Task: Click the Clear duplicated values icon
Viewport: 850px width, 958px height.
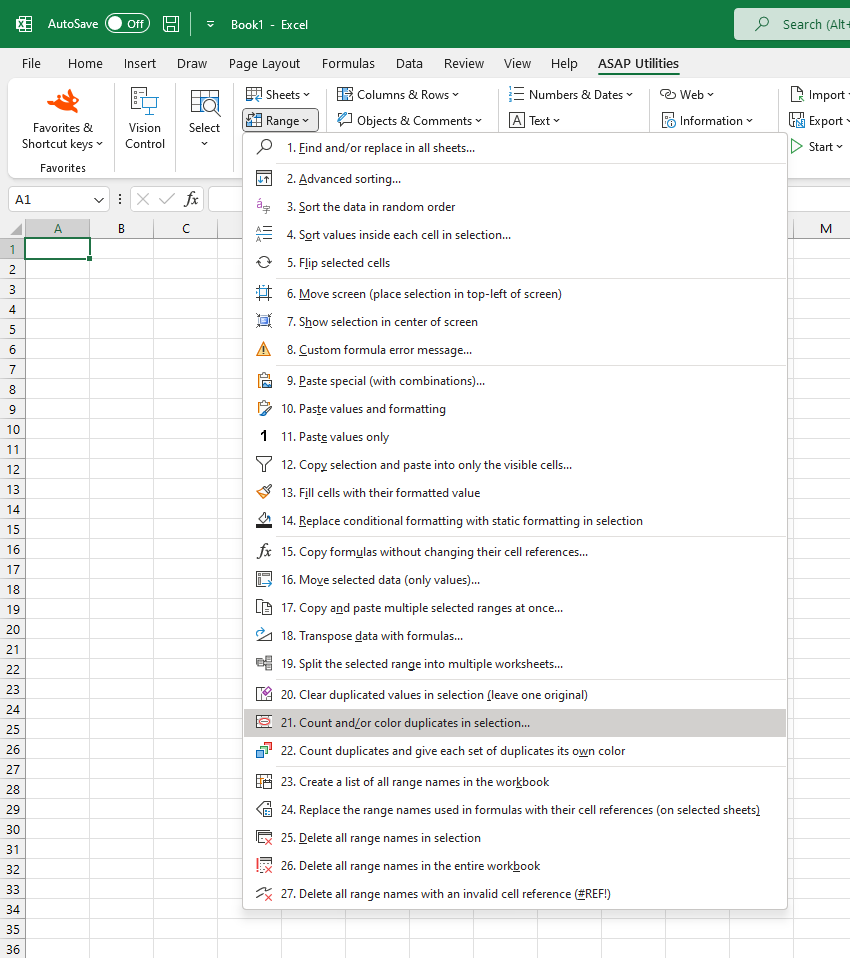Action: click(x=264, y=694)
